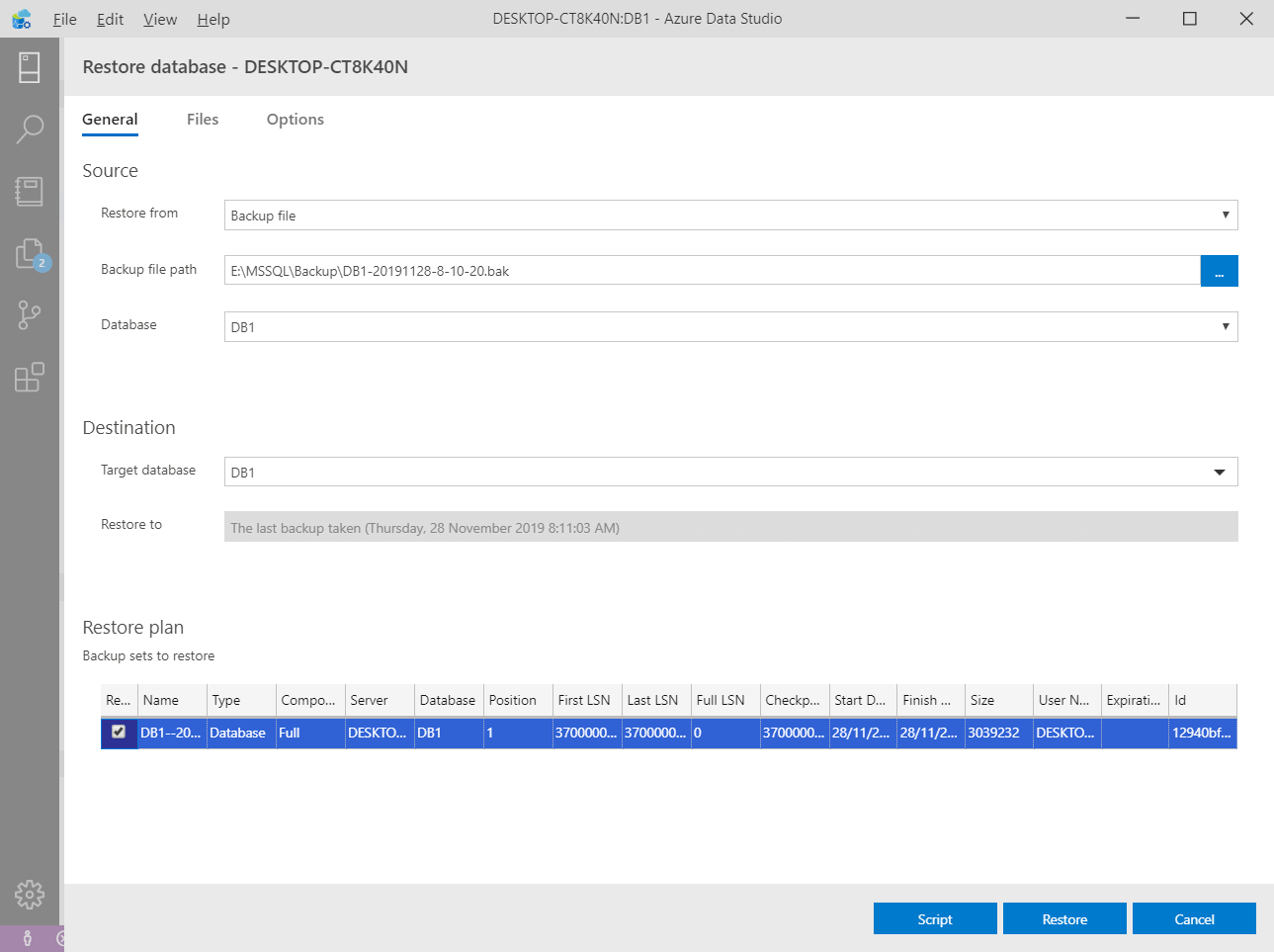Select the Name column header
Viewport: 1274px width, 952px height.
point(172,700)
